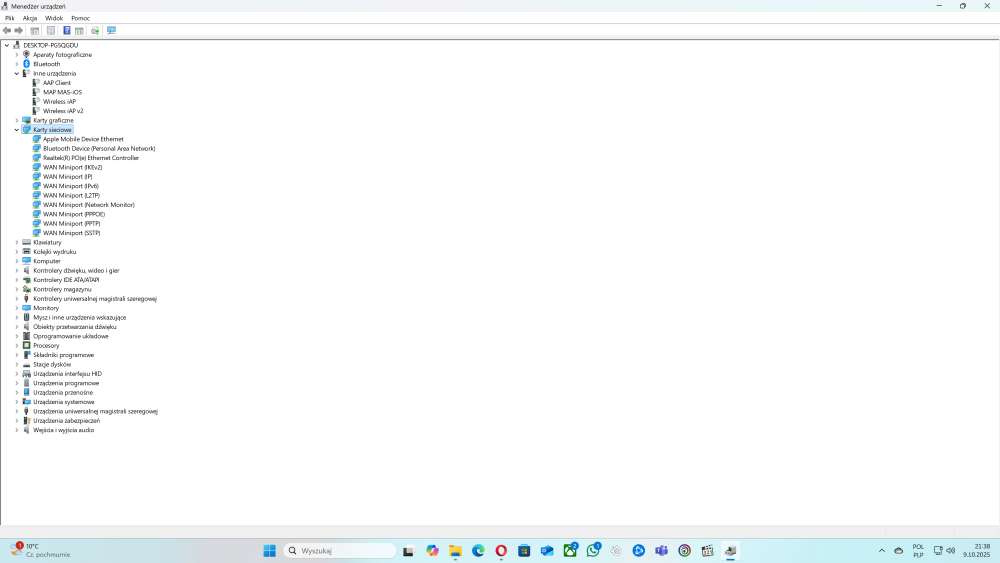The width and height of the screenshot is (1000, 563).
Task: Open the Pomoc menu
Action: 80,18
